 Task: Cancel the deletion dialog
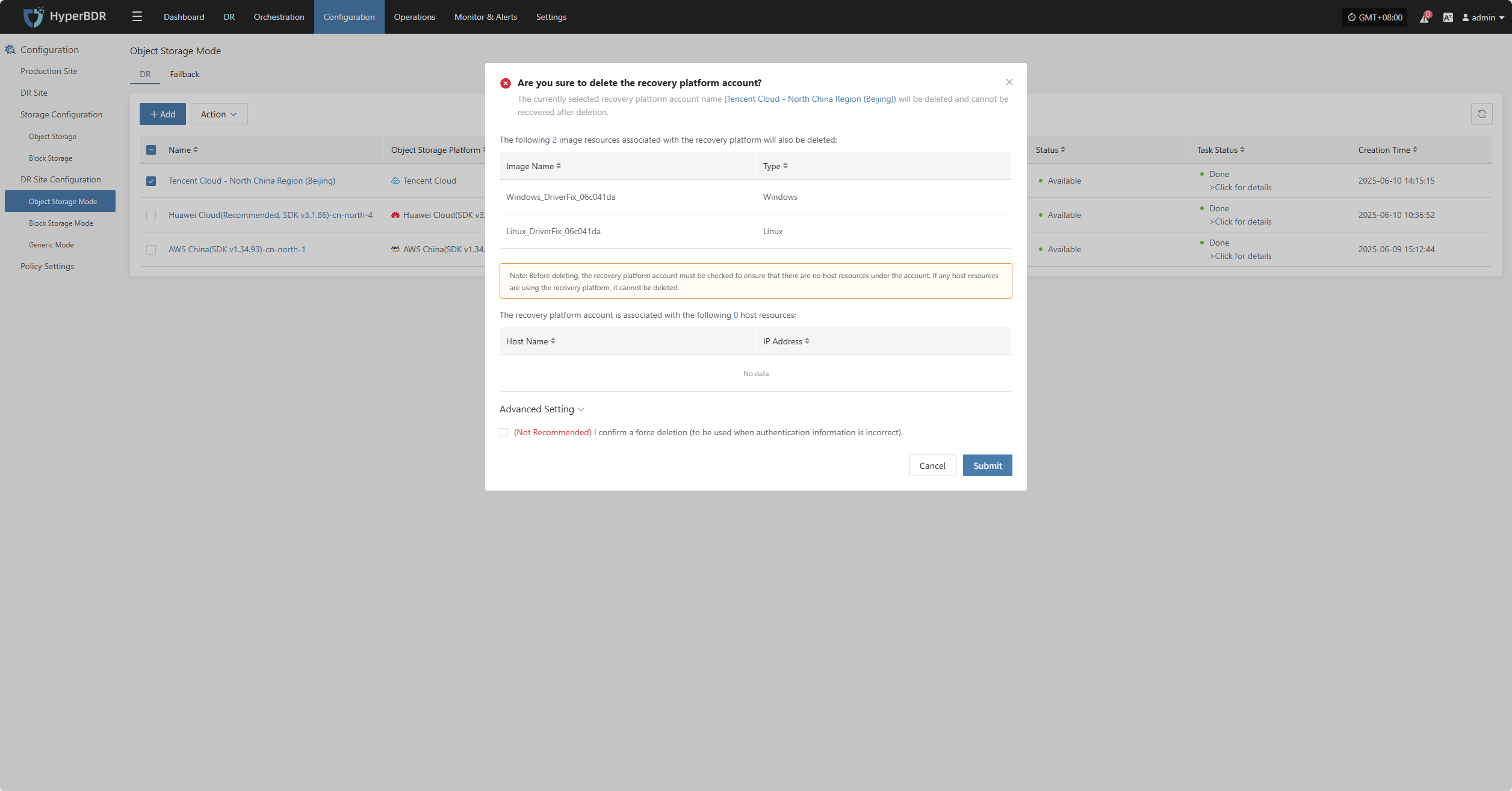(932, 465)
